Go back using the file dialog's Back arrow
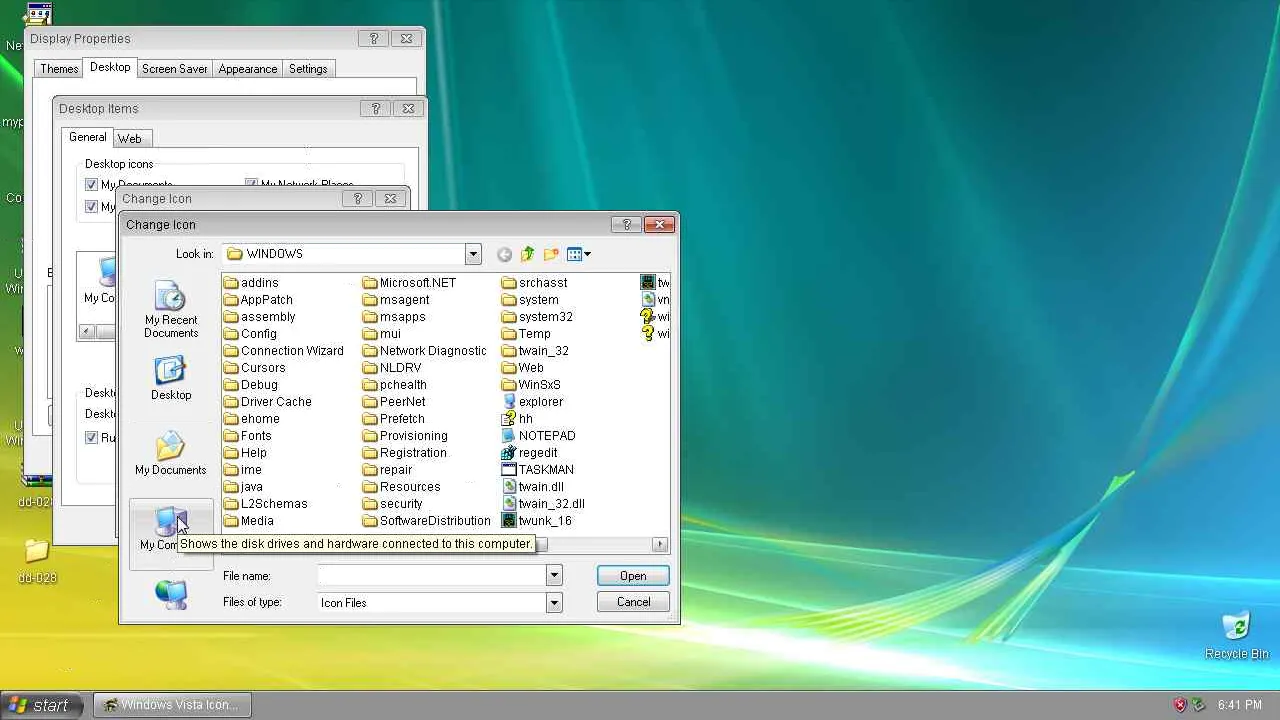Image resolution: width=1280 pixels, height=720 pixels. (504, 254)
